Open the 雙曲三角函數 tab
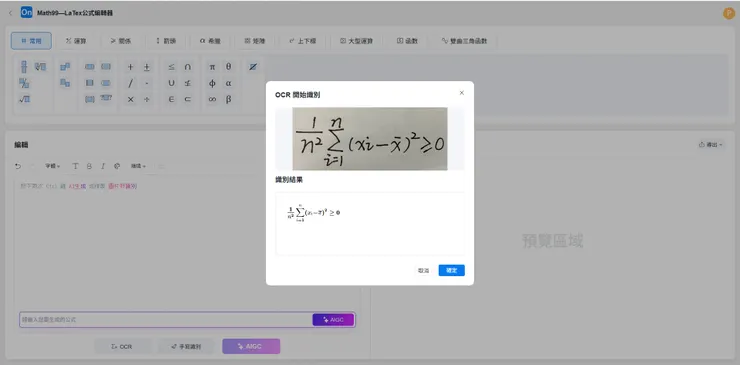 (464, 41)
